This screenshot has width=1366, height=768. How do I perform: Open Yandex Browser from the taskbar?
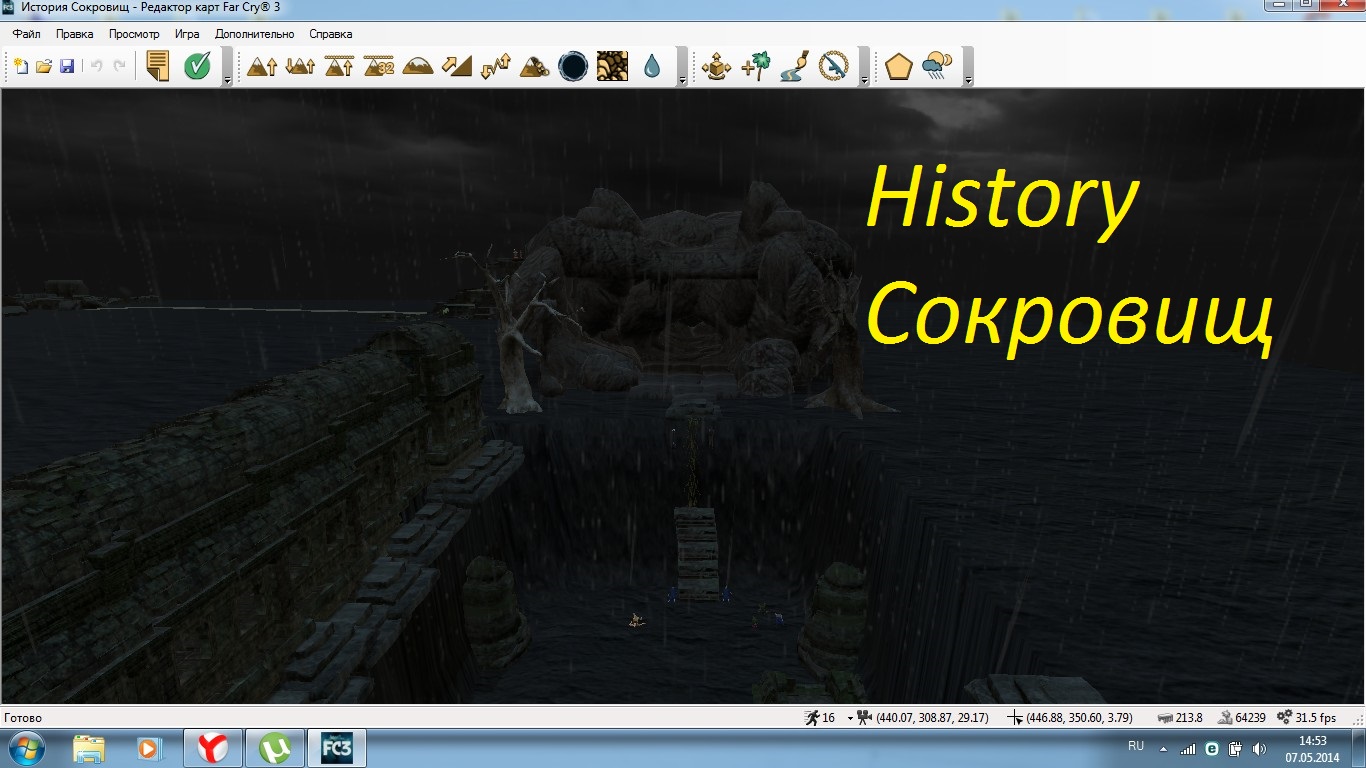pos(211,748)
